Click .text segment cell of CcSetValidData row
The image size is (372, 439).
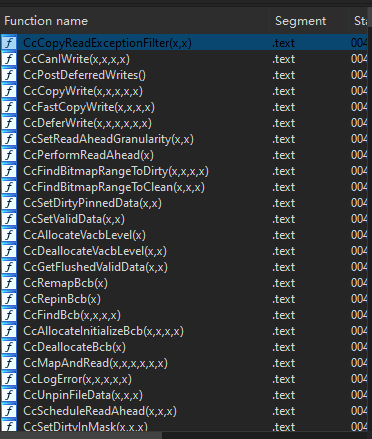[x=284, y=219]
